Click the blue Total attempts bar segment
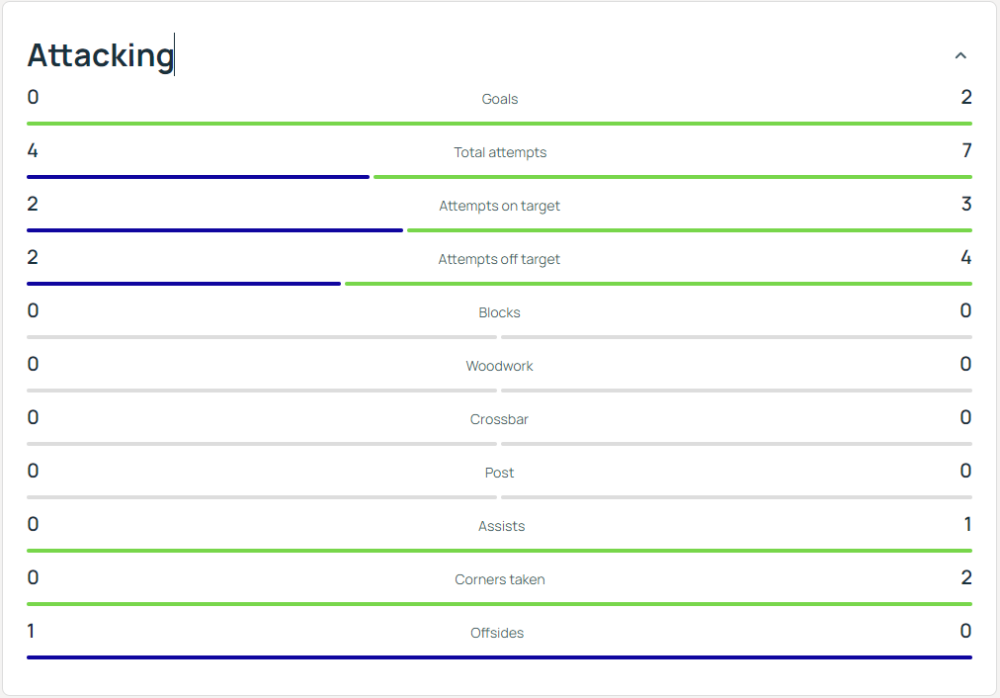Screen dimensions: 1000x698 (198, 177)
